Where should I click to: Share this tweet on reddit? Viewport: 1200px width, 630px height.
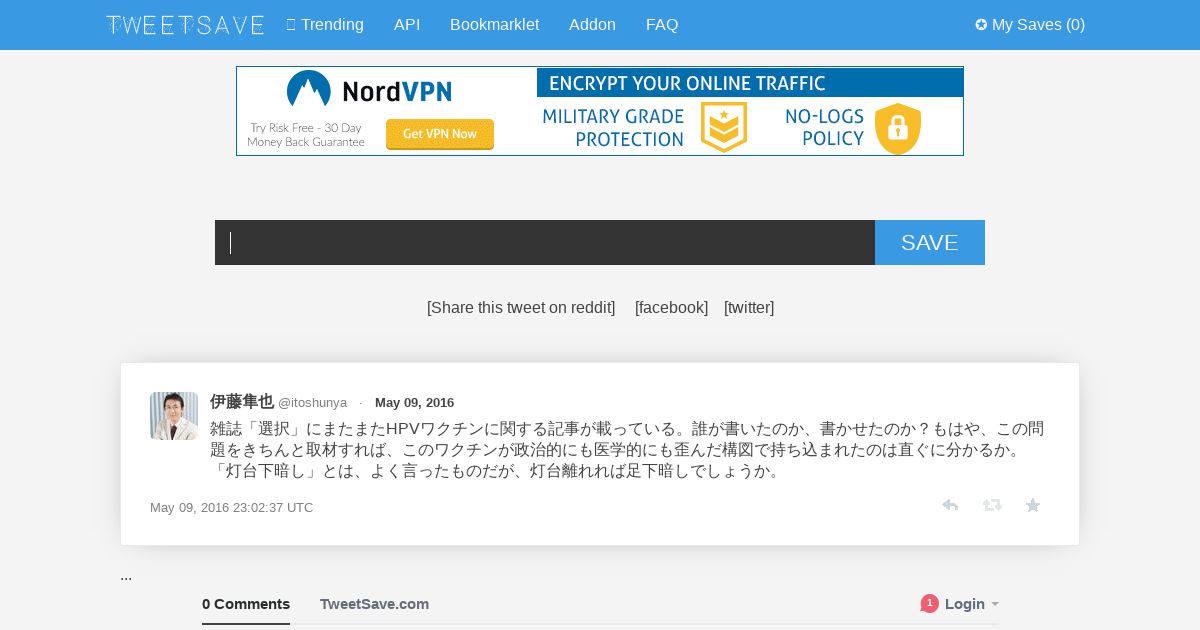pos(521,308)
